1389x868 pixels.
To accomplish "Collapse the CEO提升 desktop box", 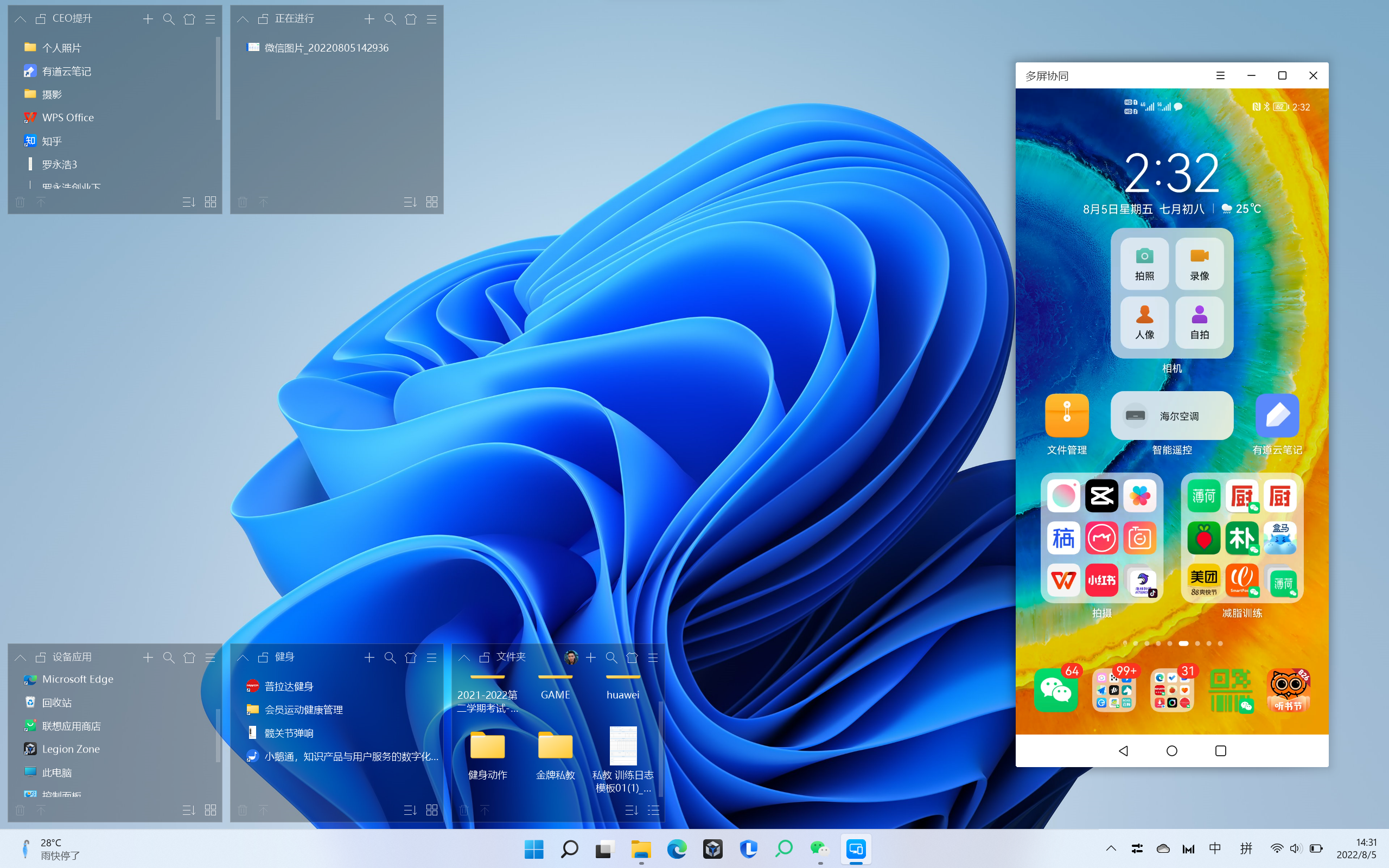I will point(20,19).
